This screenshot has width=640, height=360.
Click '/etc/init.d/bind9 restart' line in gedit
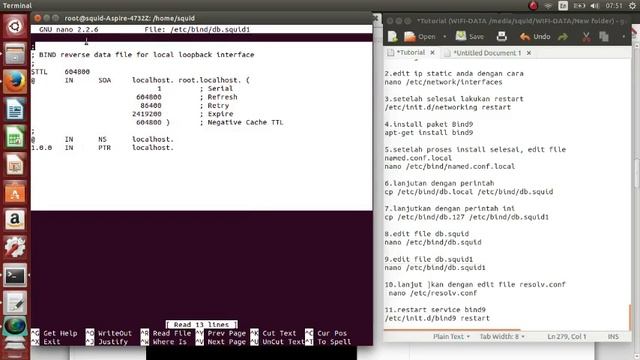(x=437, y=318)
